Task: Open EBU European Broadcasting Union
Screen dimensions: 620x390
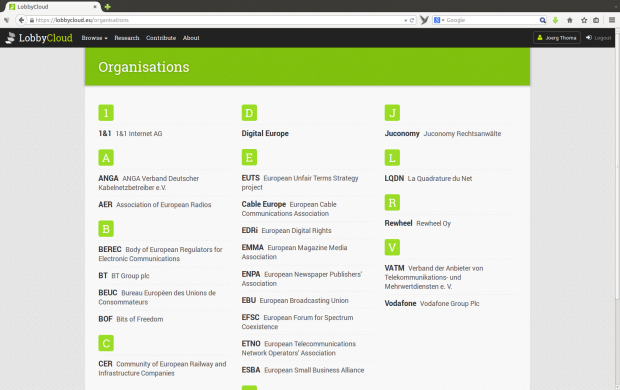Action: [295, 301]
